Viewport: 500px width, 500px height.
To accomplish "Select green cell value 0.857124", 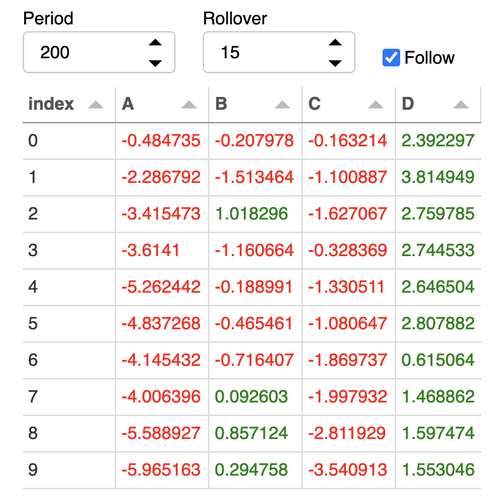I will click(x=251, y=433).
